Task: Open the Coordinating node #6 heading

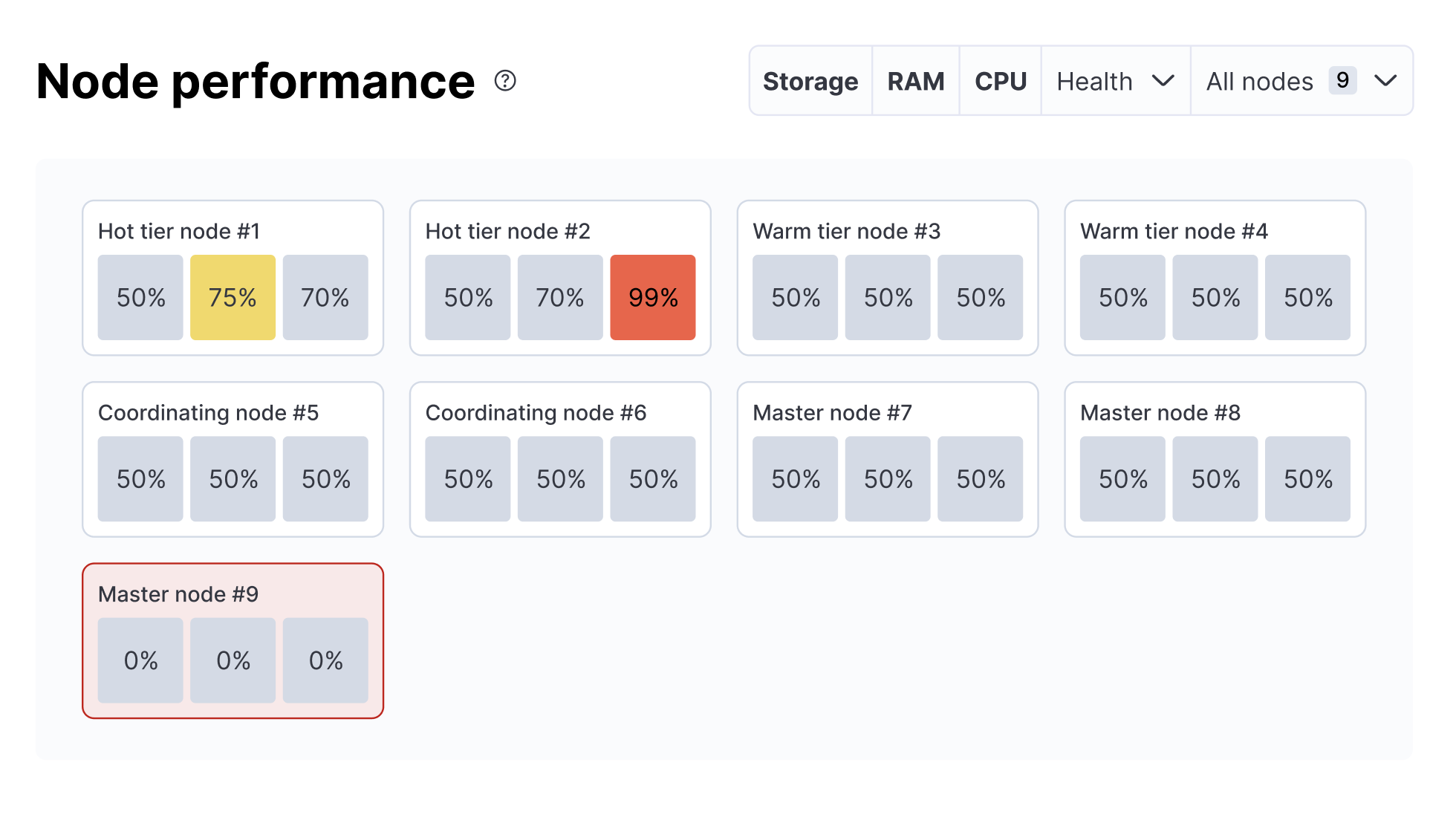Action: pyautogui.click(x=536, y=413)
